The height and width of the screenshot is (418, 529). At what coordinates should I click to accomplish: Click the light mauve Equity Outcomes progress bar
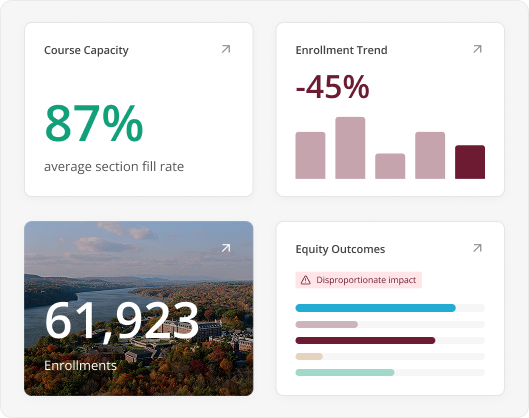click(x=327, y=324)
